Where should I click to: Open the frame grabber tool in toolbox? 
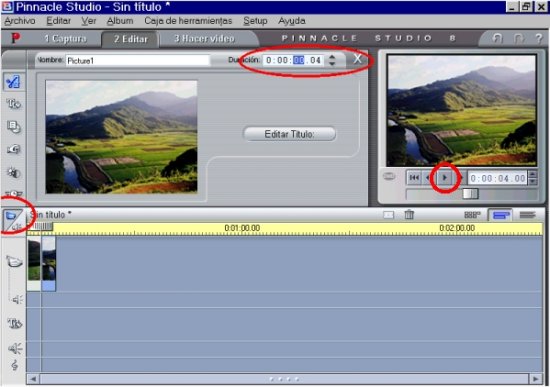[x=14, y=149]
